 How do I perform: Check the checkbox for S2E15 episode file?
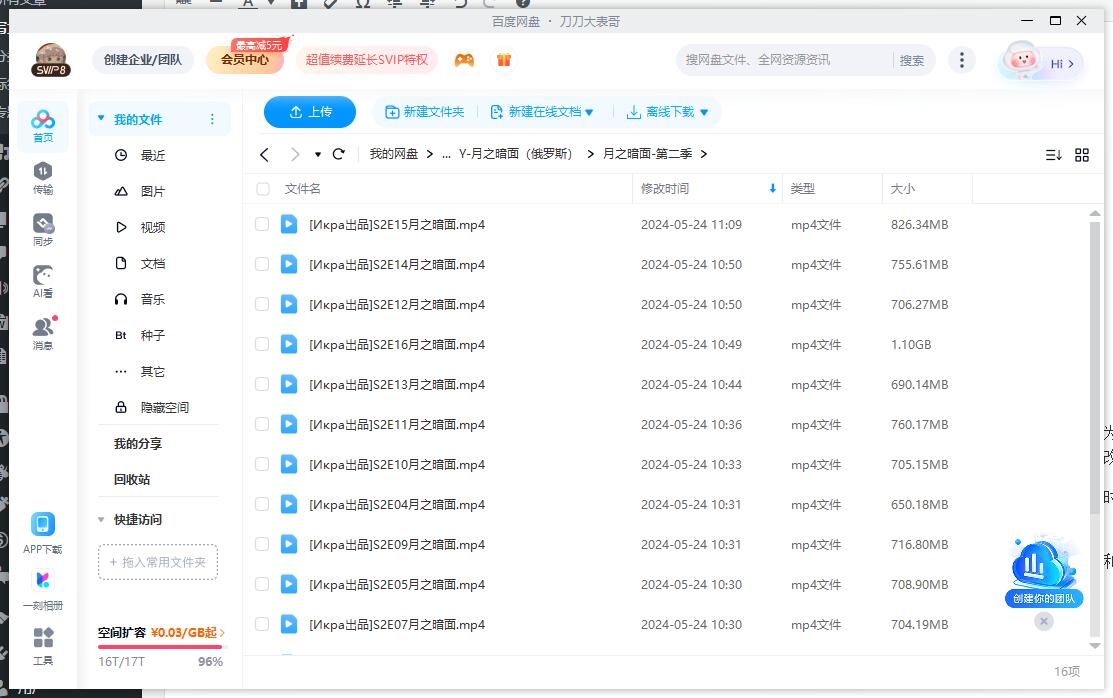point(262,224)
